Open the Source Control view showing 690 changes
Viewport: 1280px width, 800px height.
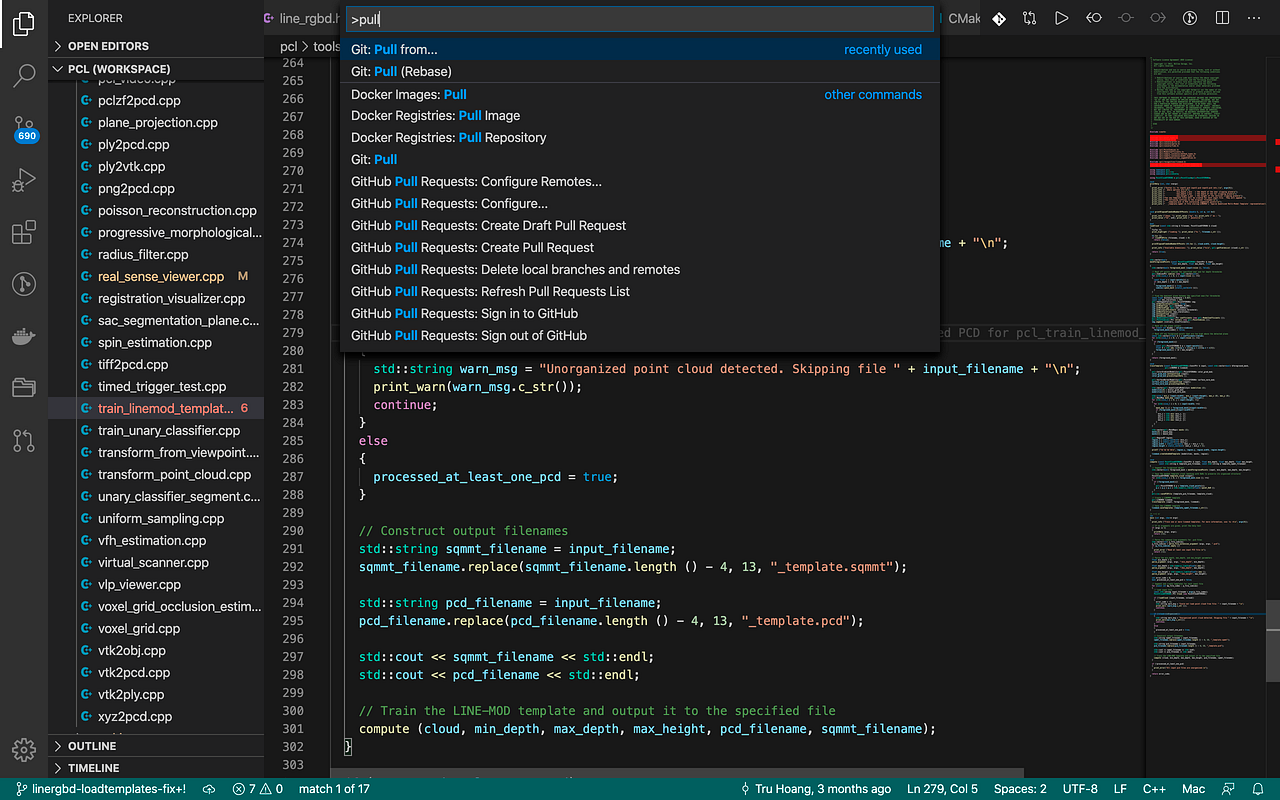[x=24, y=128]
